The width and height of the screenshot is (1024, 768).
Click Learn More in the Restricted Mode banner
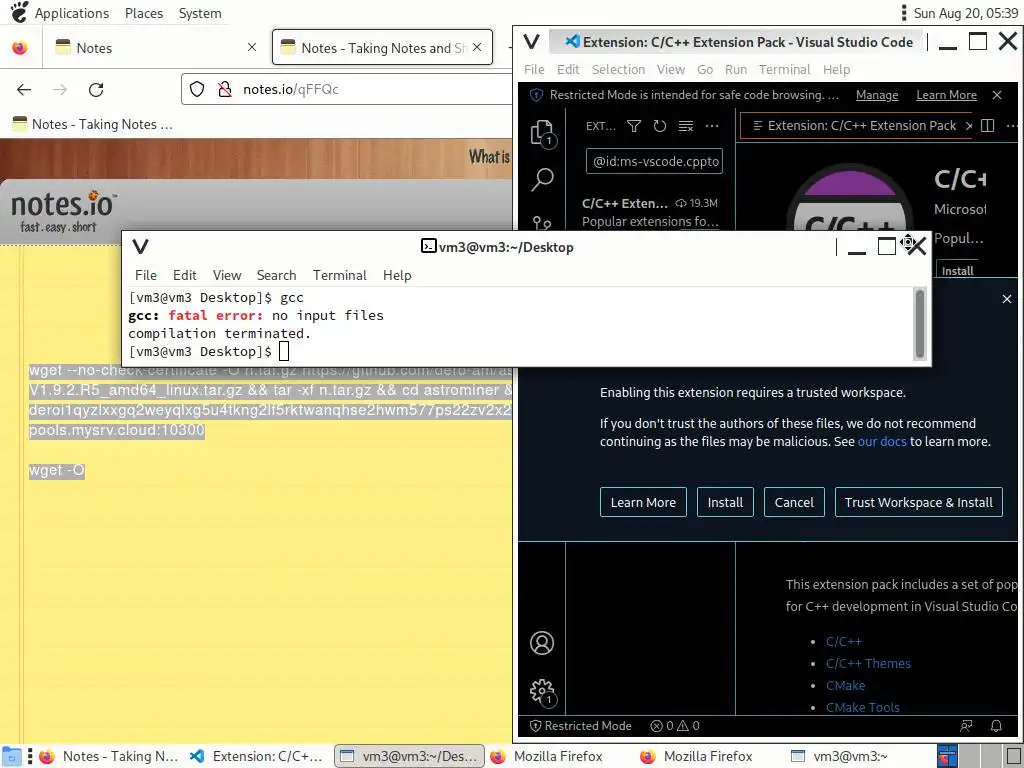pos(946,95)
